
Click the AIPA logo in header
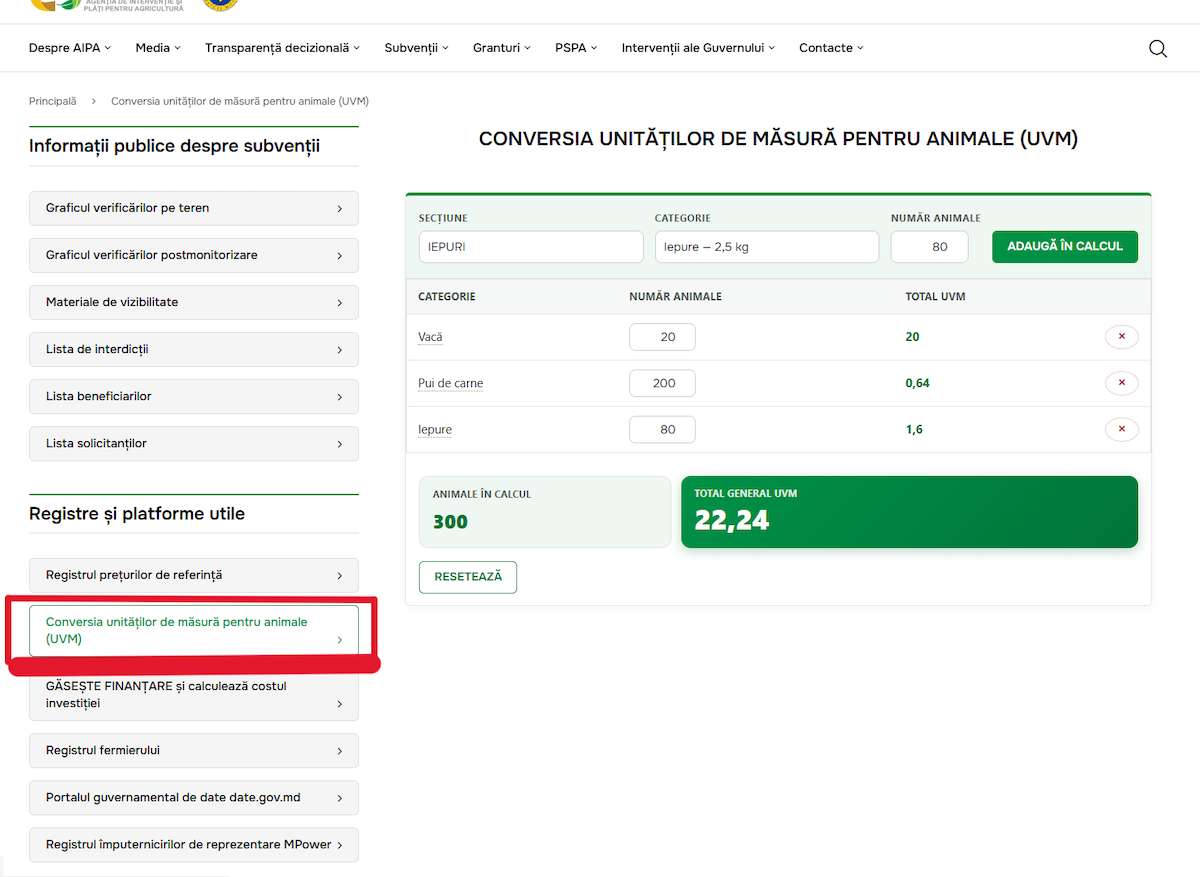tap(106, 5)
